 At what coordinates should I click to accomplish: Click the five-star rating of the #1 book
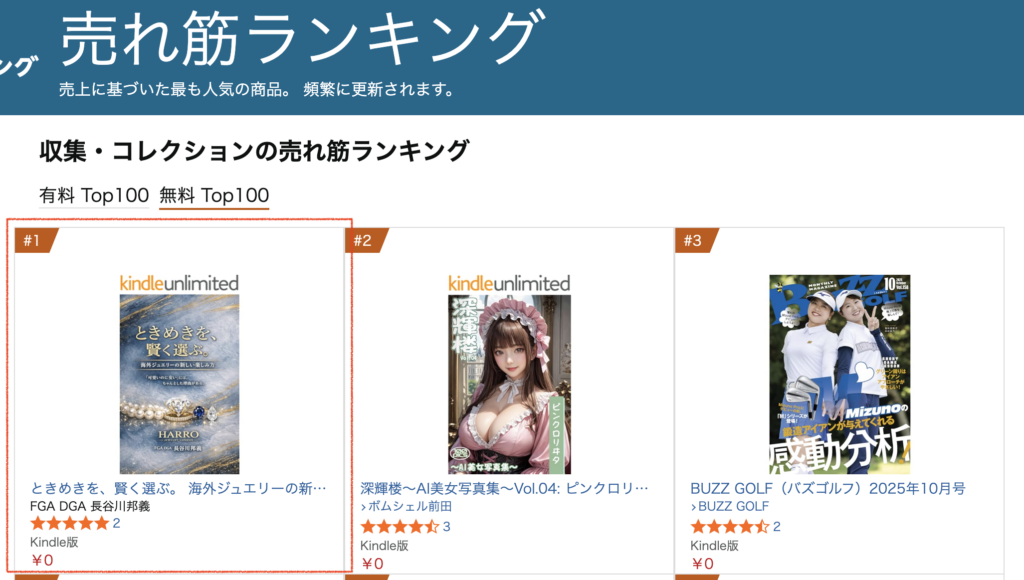[70, 523]
